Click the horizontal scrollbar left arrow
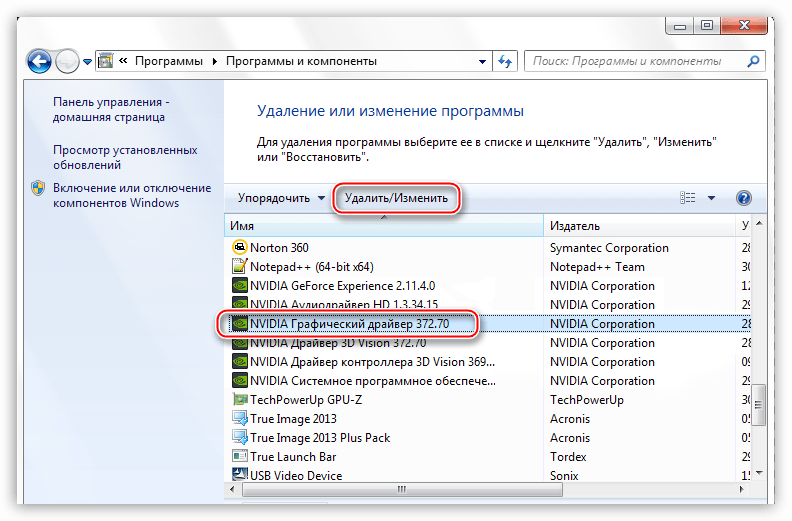The width and height of the screenshot is (792, 521). [232, 489]
